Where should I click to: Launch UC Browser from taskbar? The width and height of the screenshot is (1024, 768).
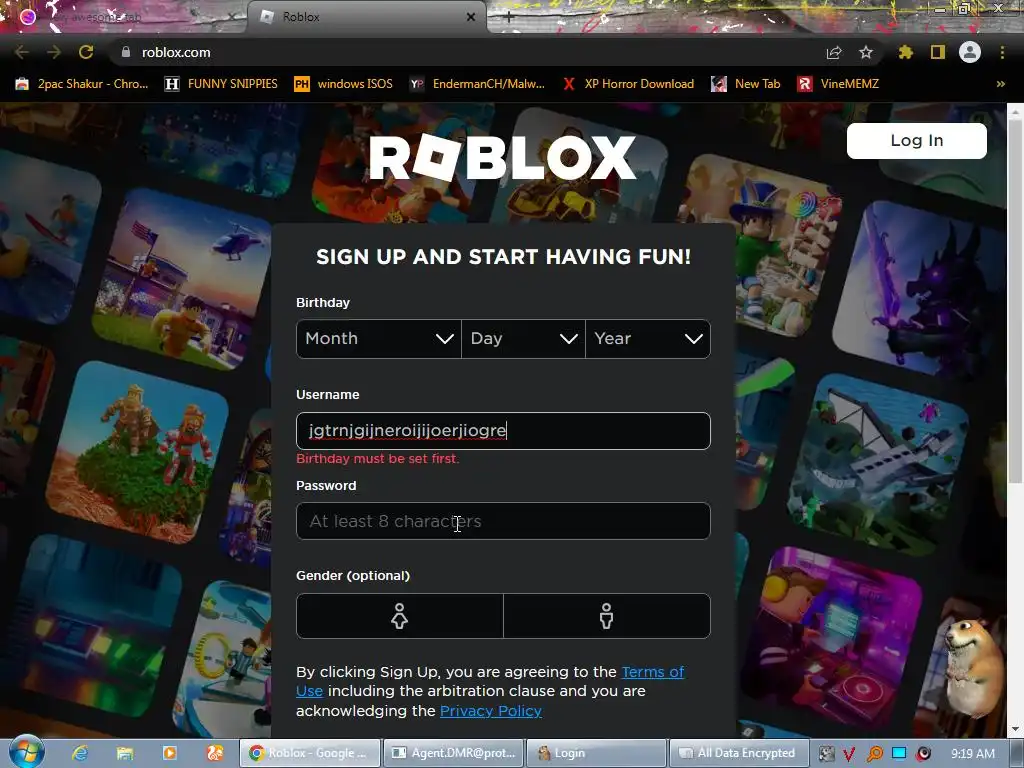click(x=215, y=753)
